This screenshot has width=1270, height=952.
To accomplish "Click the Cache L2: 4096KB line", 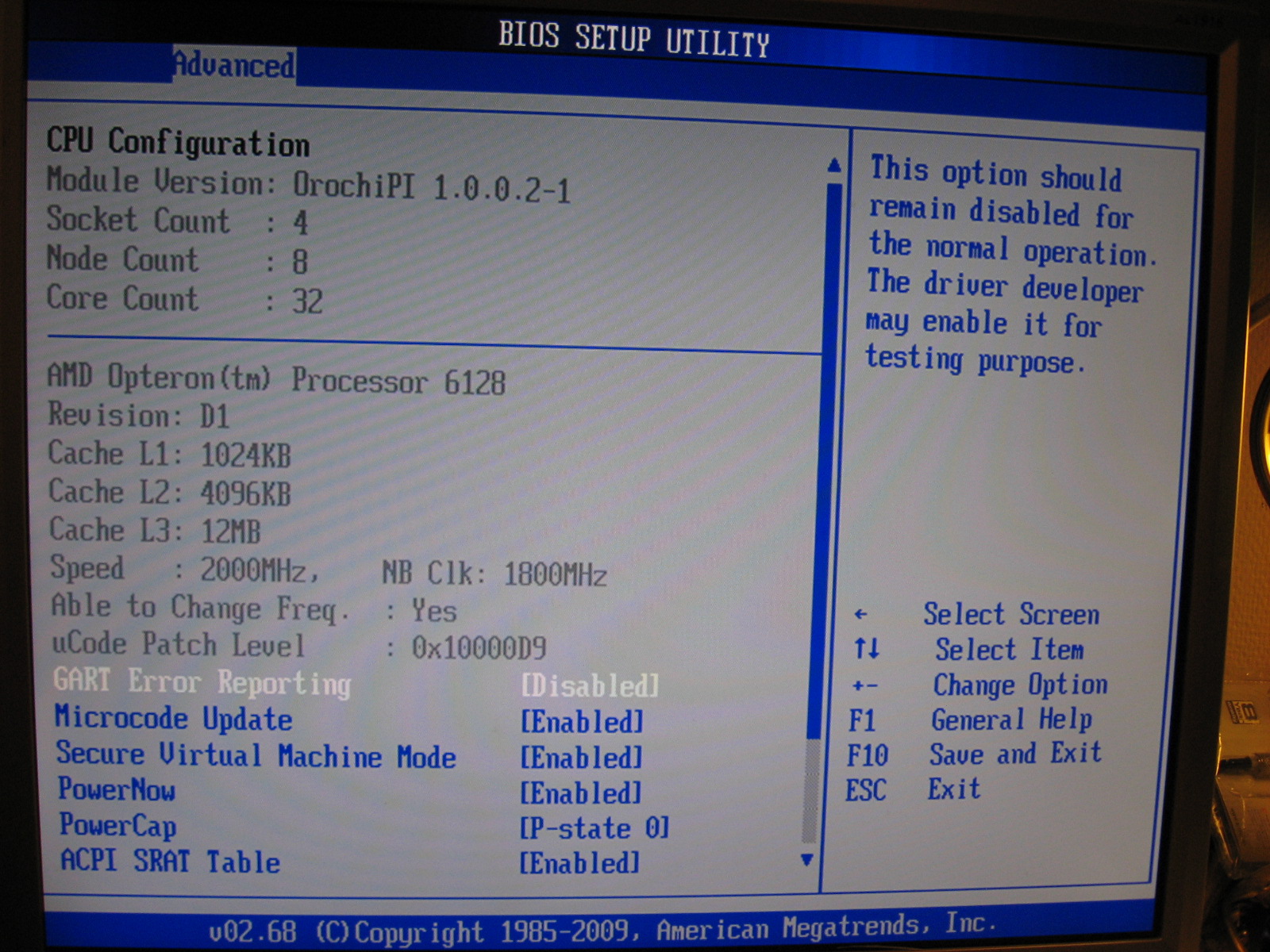I will (170, 492).
